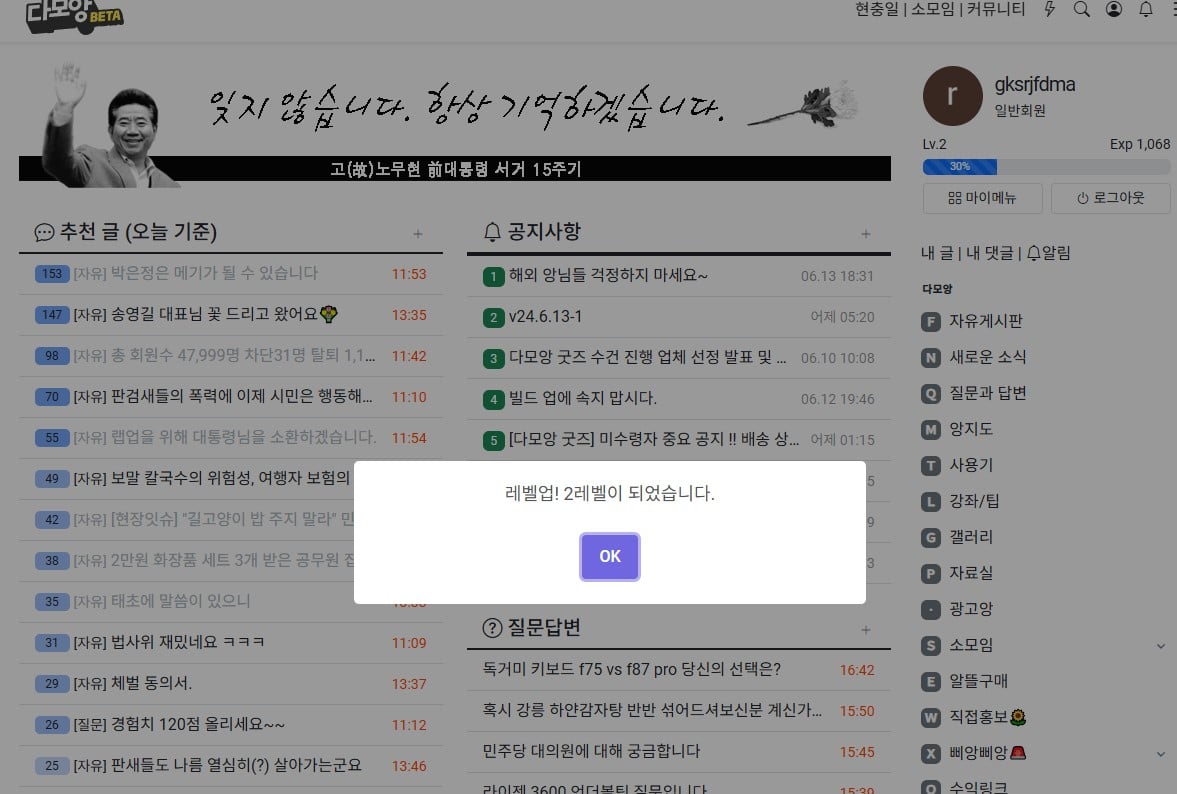Open the search magnifier icon in header
This screenshot has height=794, width=1177.
click(x=1082, y=9)
